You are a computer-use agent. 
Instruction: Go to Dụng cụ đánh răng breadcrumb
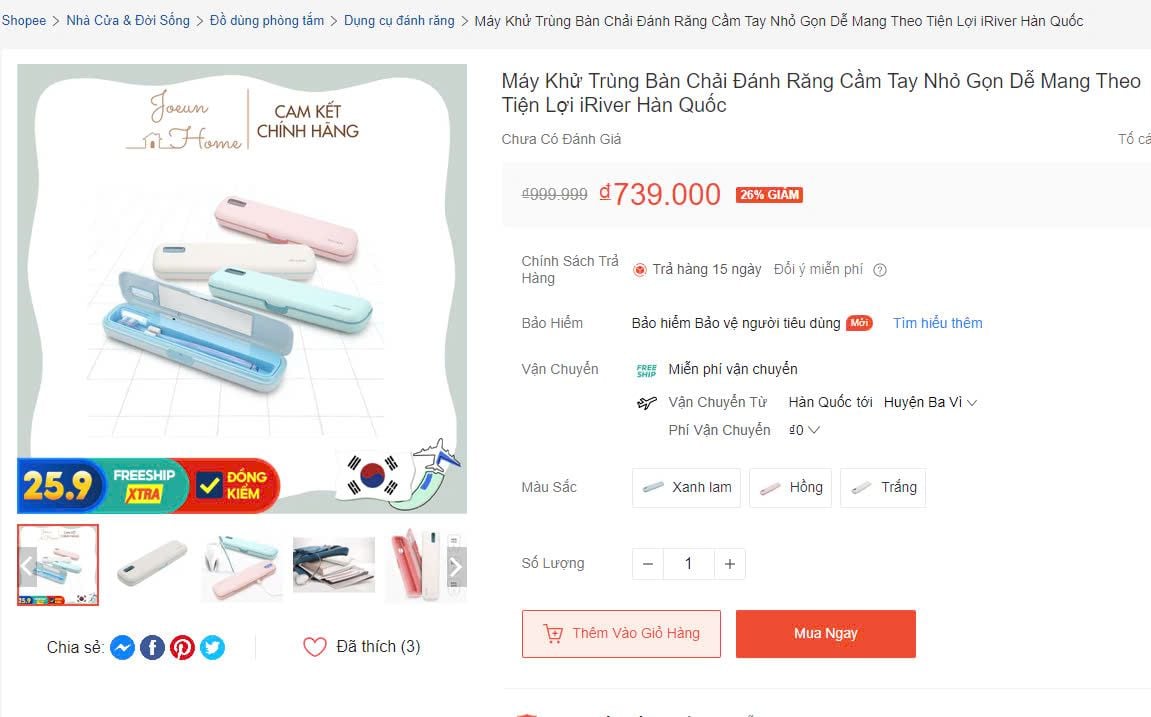pos(399,21)
